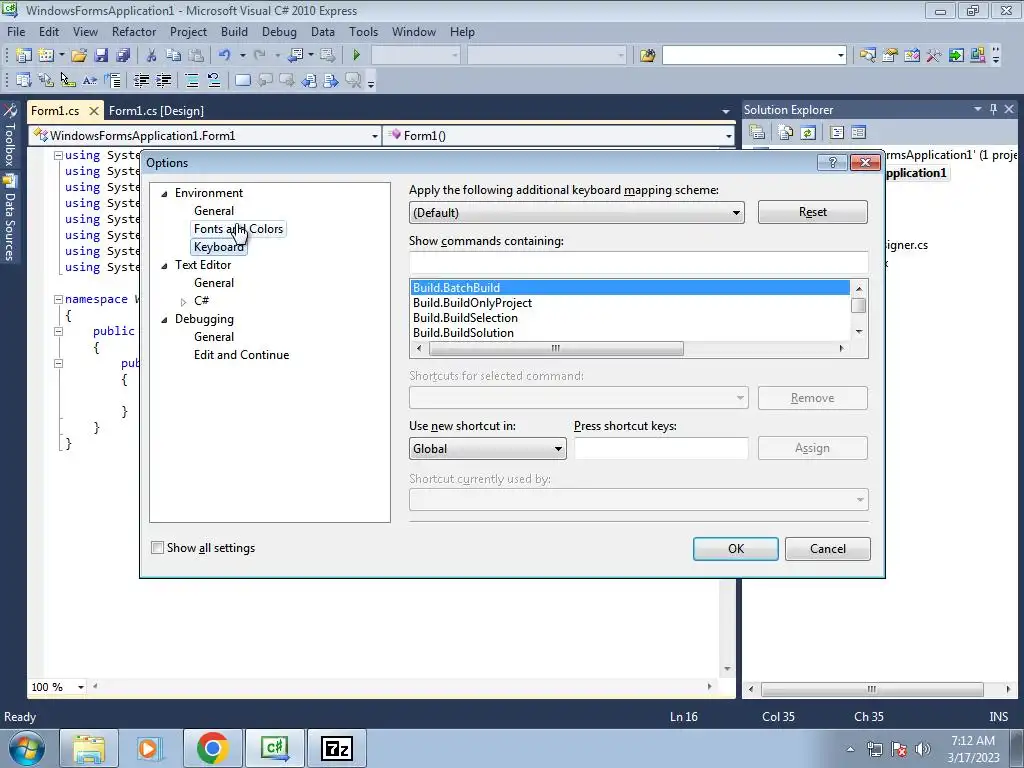1024x768 pixels.
Task: Open the Find combo box dropdown in toolbar
Action: tap(840, 56)
